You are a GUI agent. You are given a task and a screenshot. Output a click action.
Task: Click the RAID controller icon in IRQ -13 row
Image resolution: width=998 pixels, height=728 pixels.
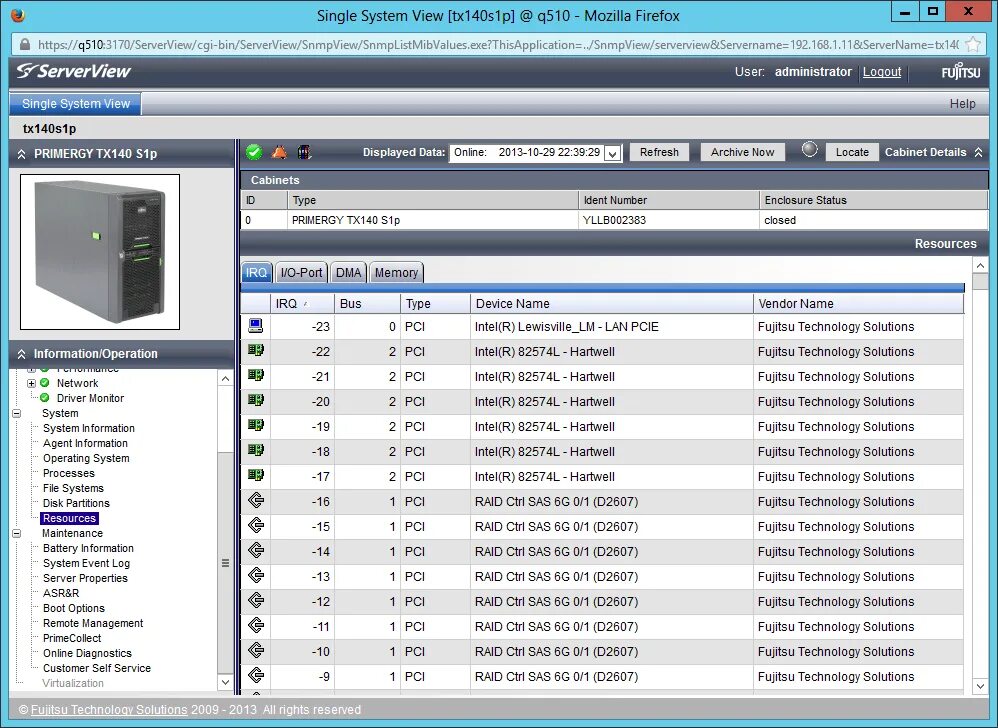(x=256, y=575)
